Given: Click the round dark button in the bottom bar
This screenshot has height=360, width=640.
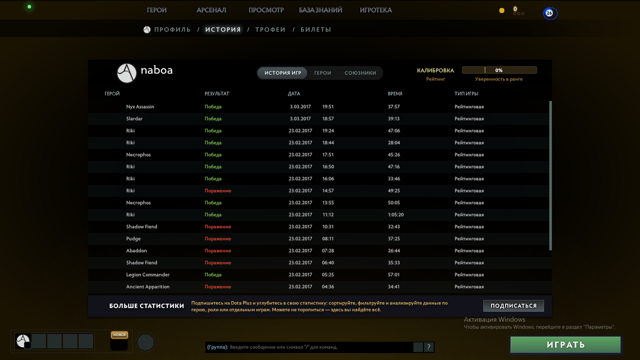Looking at the screenshot, I should click(x=145, y=342).
